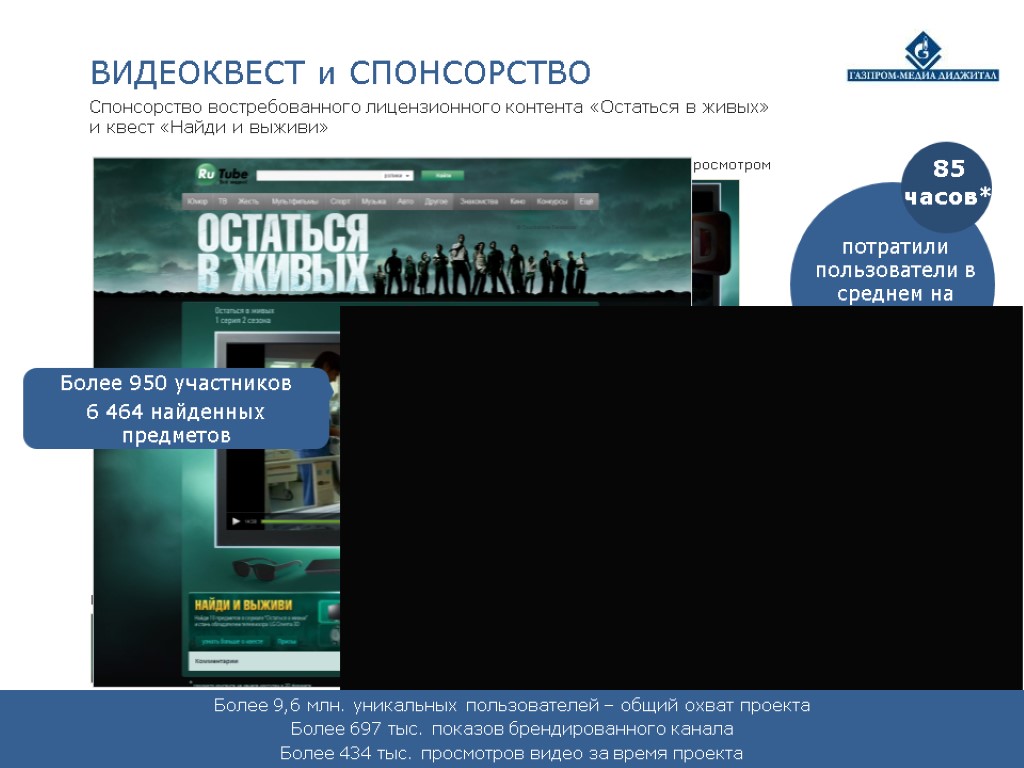
Task: Click the green Найти search button
Action: [443, 175]
